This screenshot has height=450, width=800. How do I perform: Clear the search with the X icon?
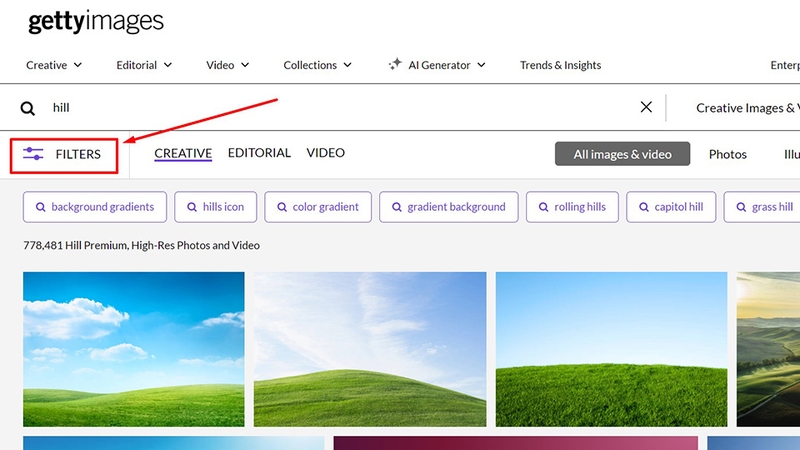[646, 107]
